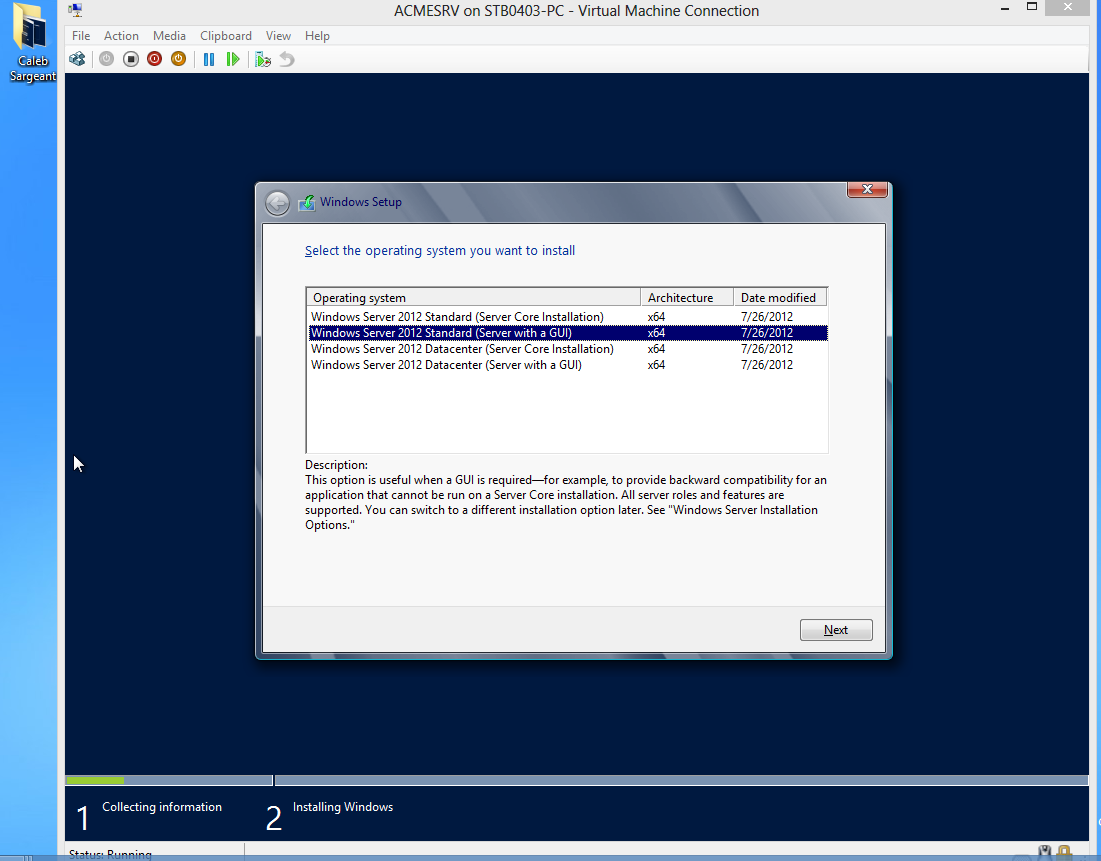Click the Installing Windows step label
This screenshot has width=1101, height=861.
click(343, 807)
